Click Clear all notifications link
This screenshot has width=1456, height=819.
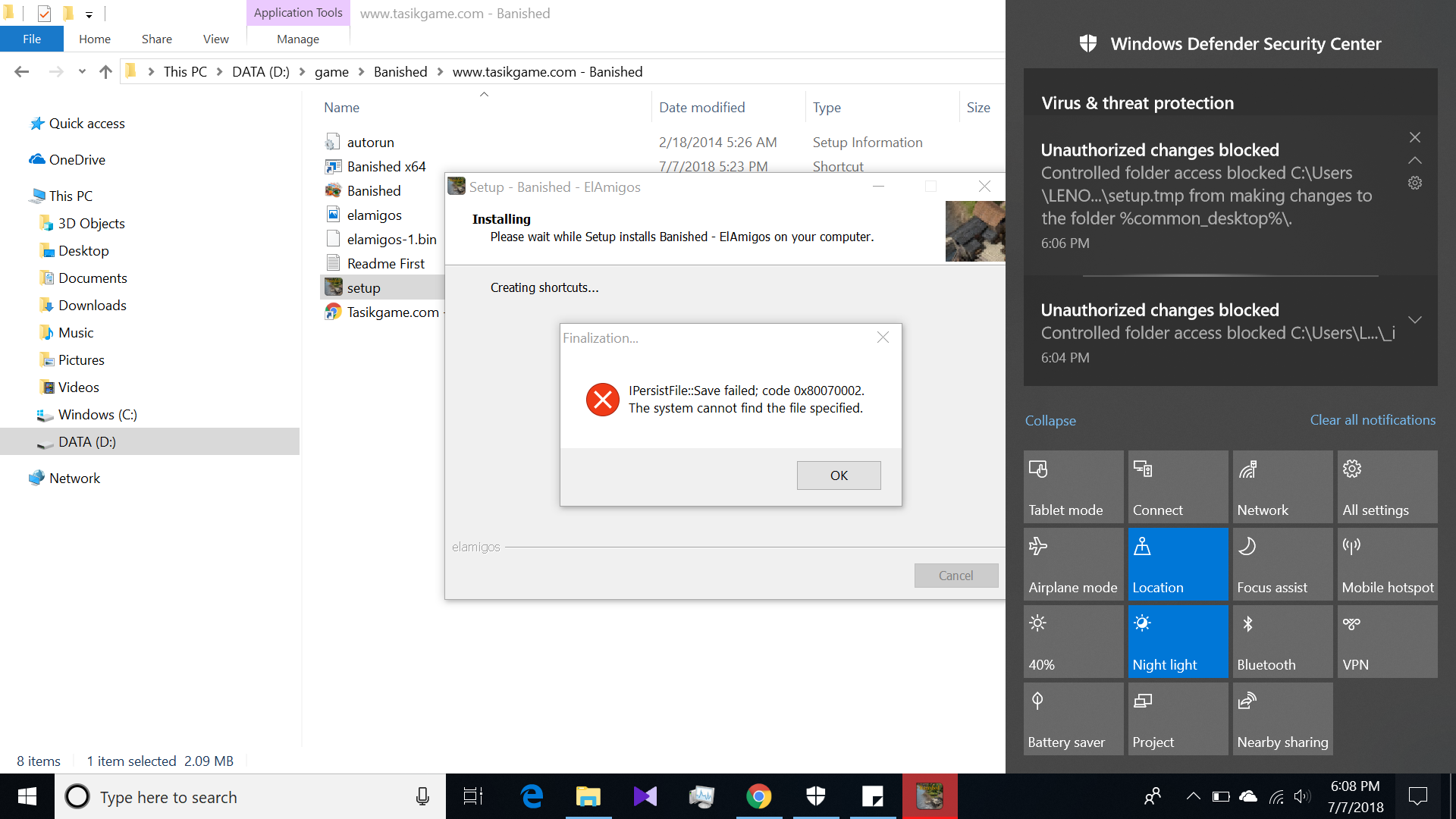click(x=1373, y=420)
